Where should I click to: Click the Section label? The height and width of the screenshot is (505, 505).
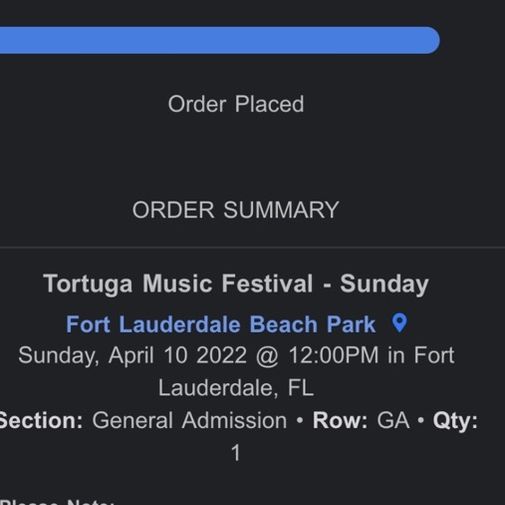pos(41,420)
